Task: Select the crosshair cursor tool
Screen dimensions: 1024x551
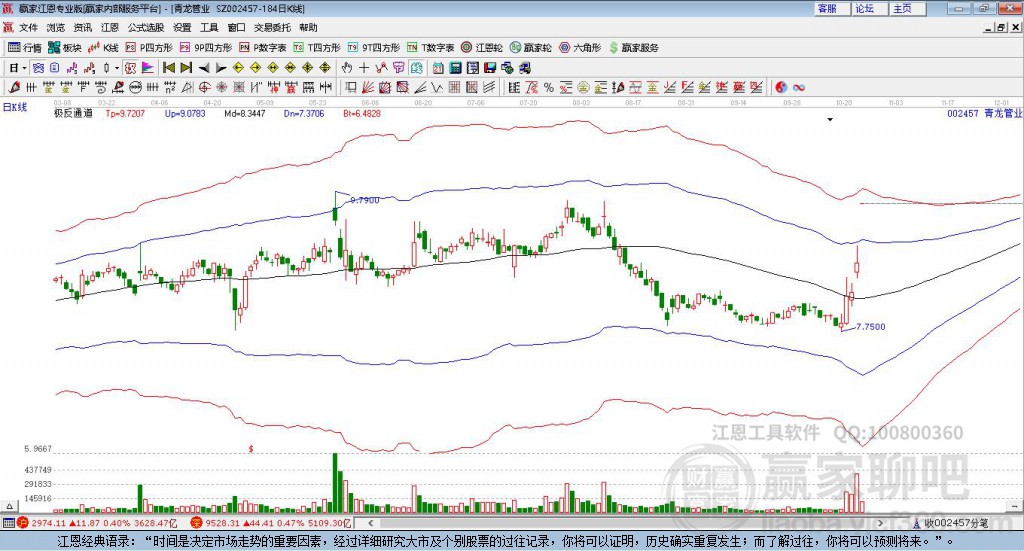Action: click(x=364, y=67)
